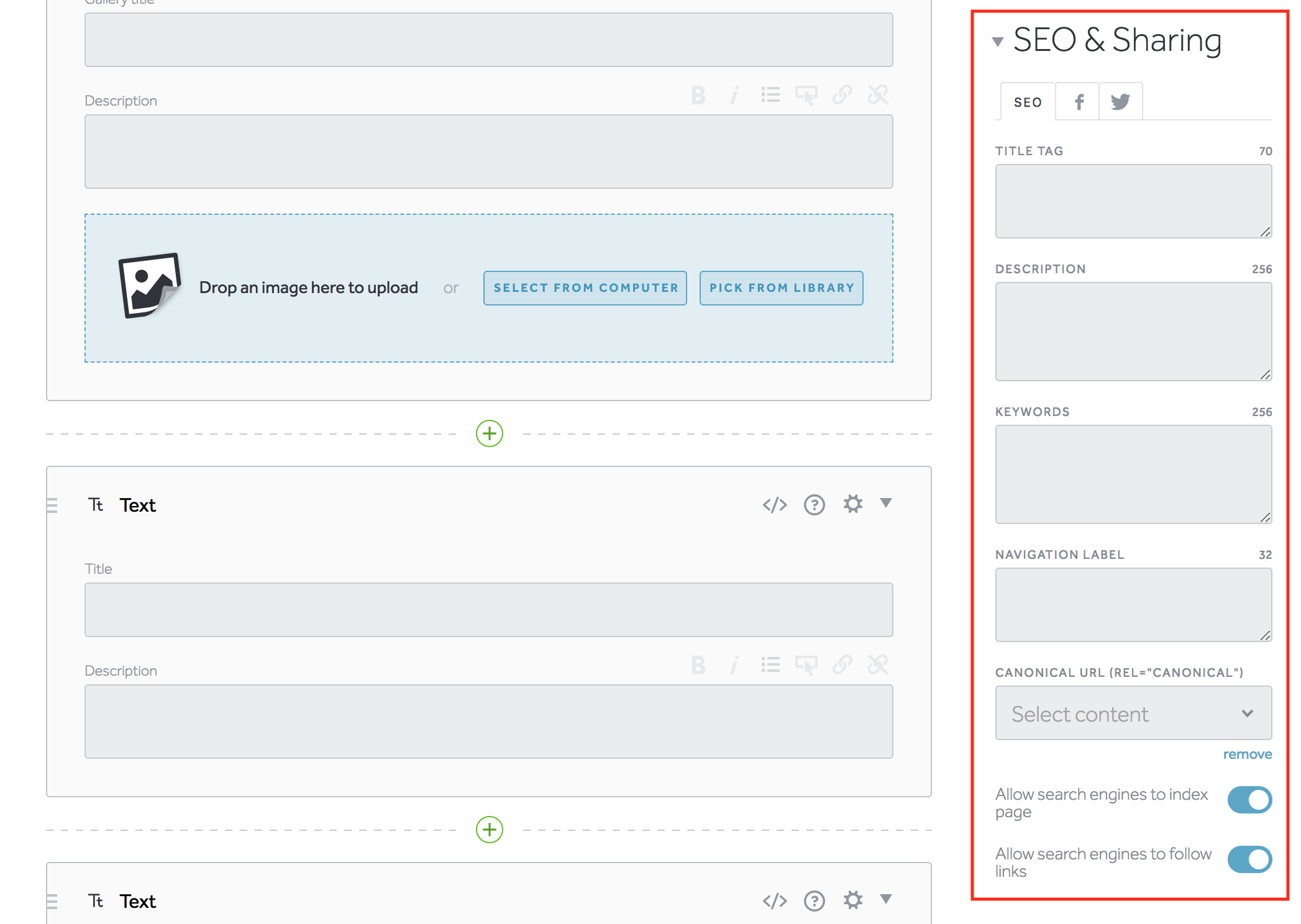Remove link in gallery Description toolbar

click(x=878, y=95)
